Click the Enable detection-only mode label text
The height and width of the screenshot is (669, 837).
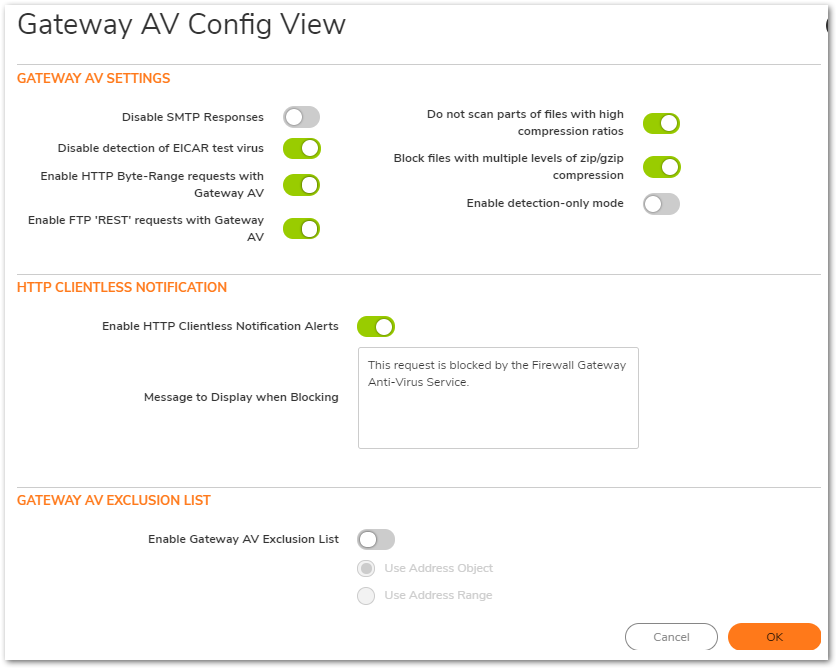click(x=545, y=203)
